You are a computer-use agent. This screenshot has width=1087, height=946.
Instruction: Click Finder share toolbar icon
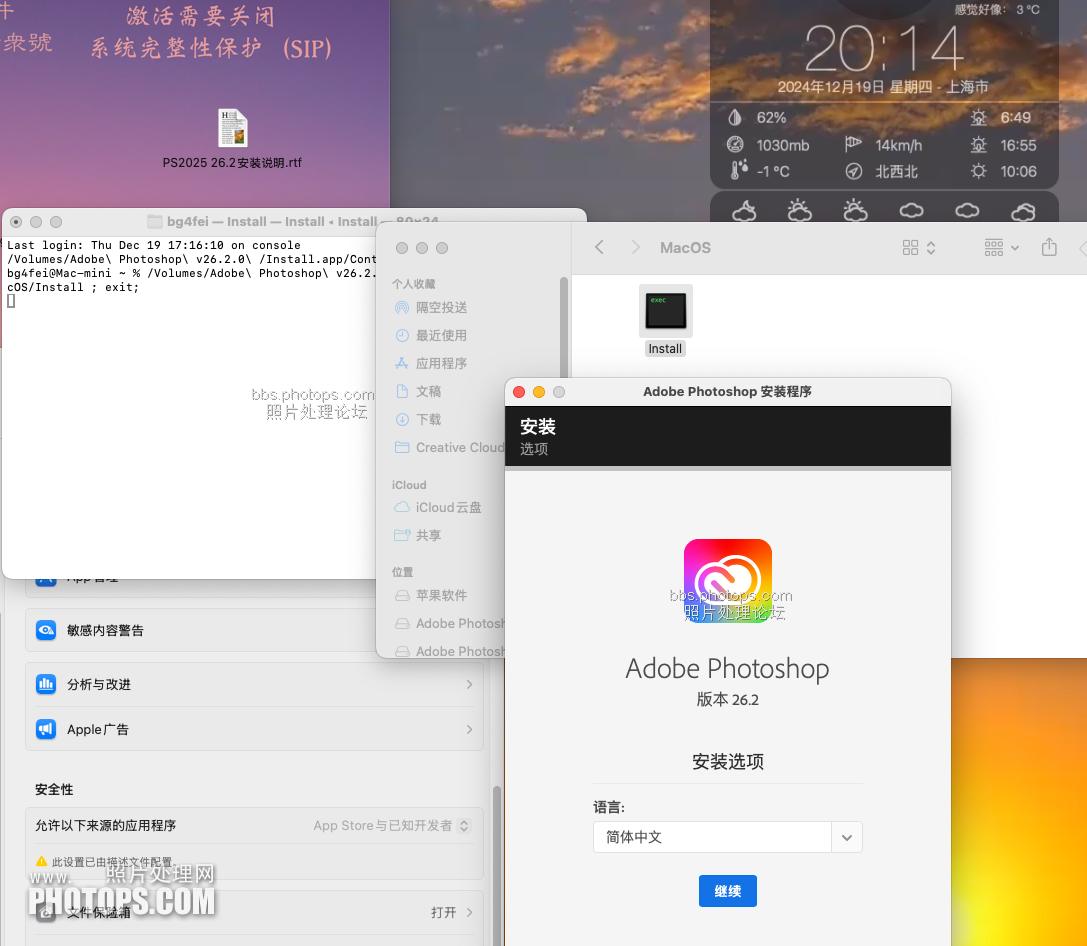(1049, 247)
